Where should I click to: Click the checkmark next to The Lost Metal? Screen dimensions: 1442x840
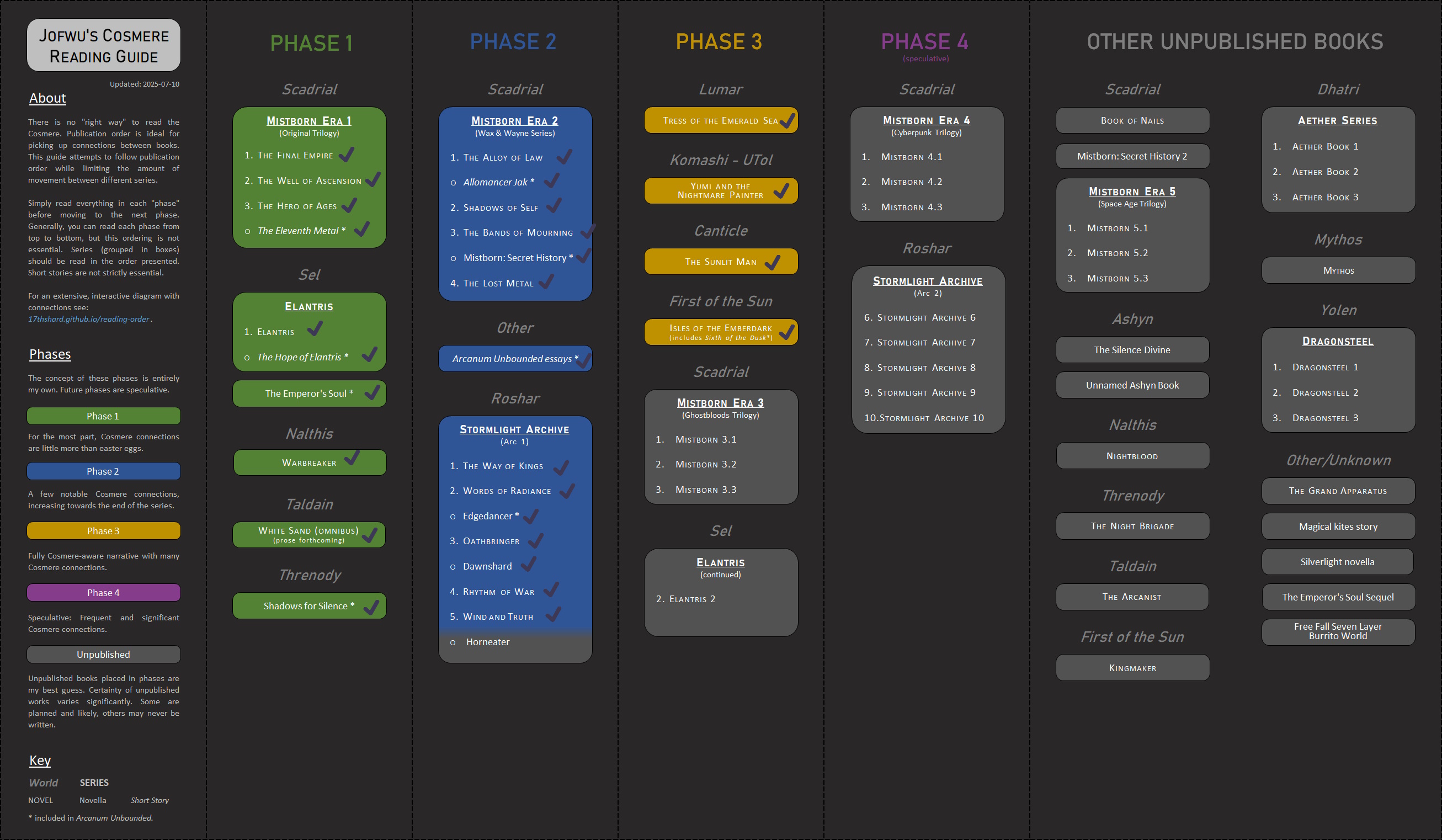coord(546,281)
